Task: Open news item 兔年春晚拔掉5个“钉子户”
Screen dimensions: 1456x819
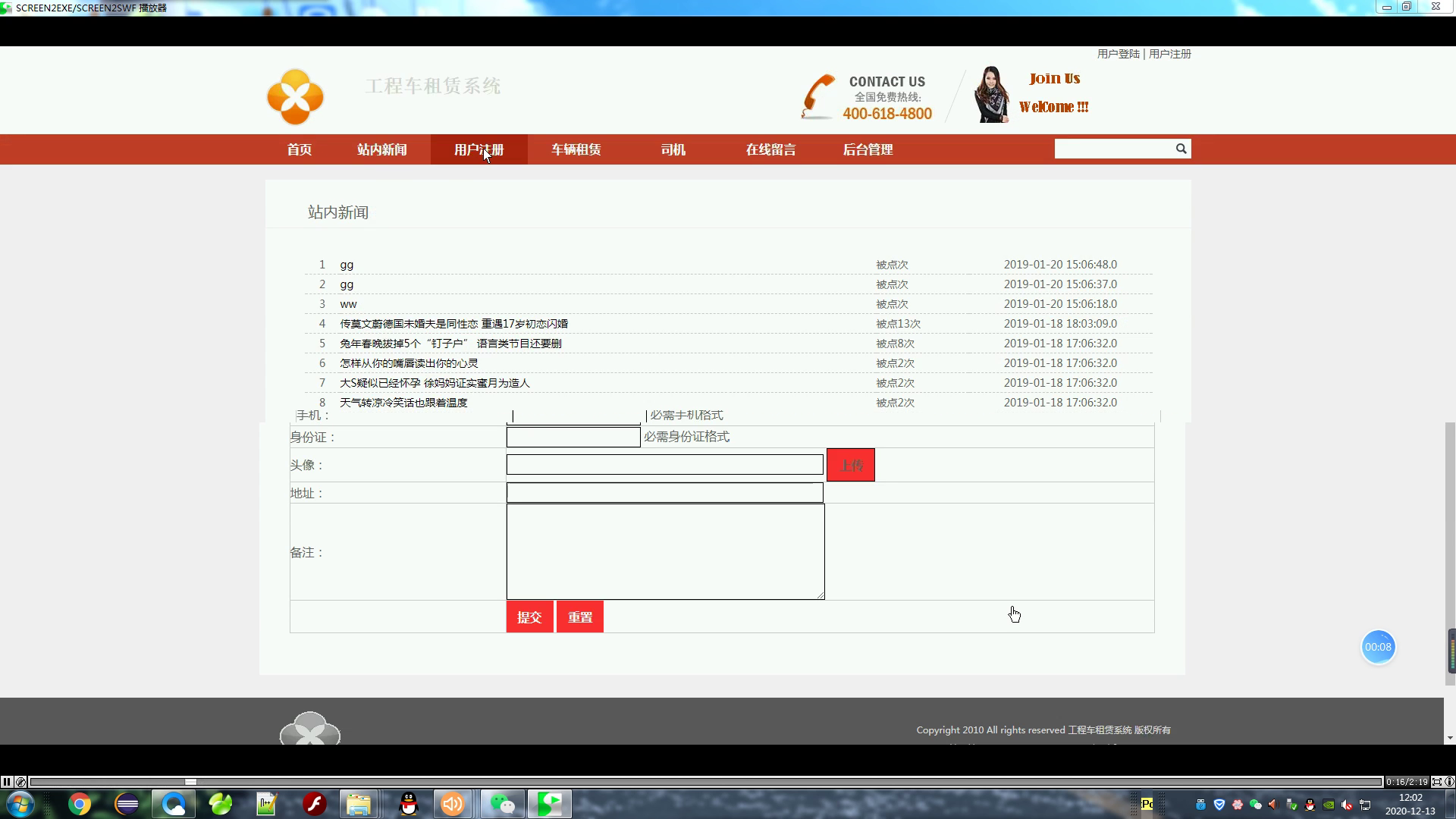Action: click(x=450, y=344)
